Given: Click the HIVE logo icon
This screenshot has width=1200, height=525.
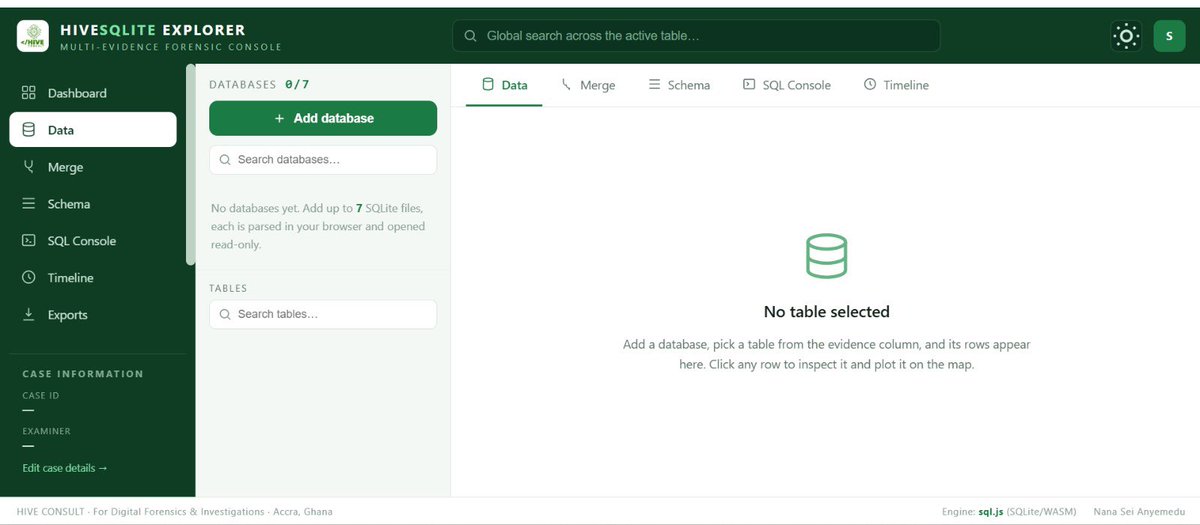Looking at the screenshot, I should (x=32, y=37).
